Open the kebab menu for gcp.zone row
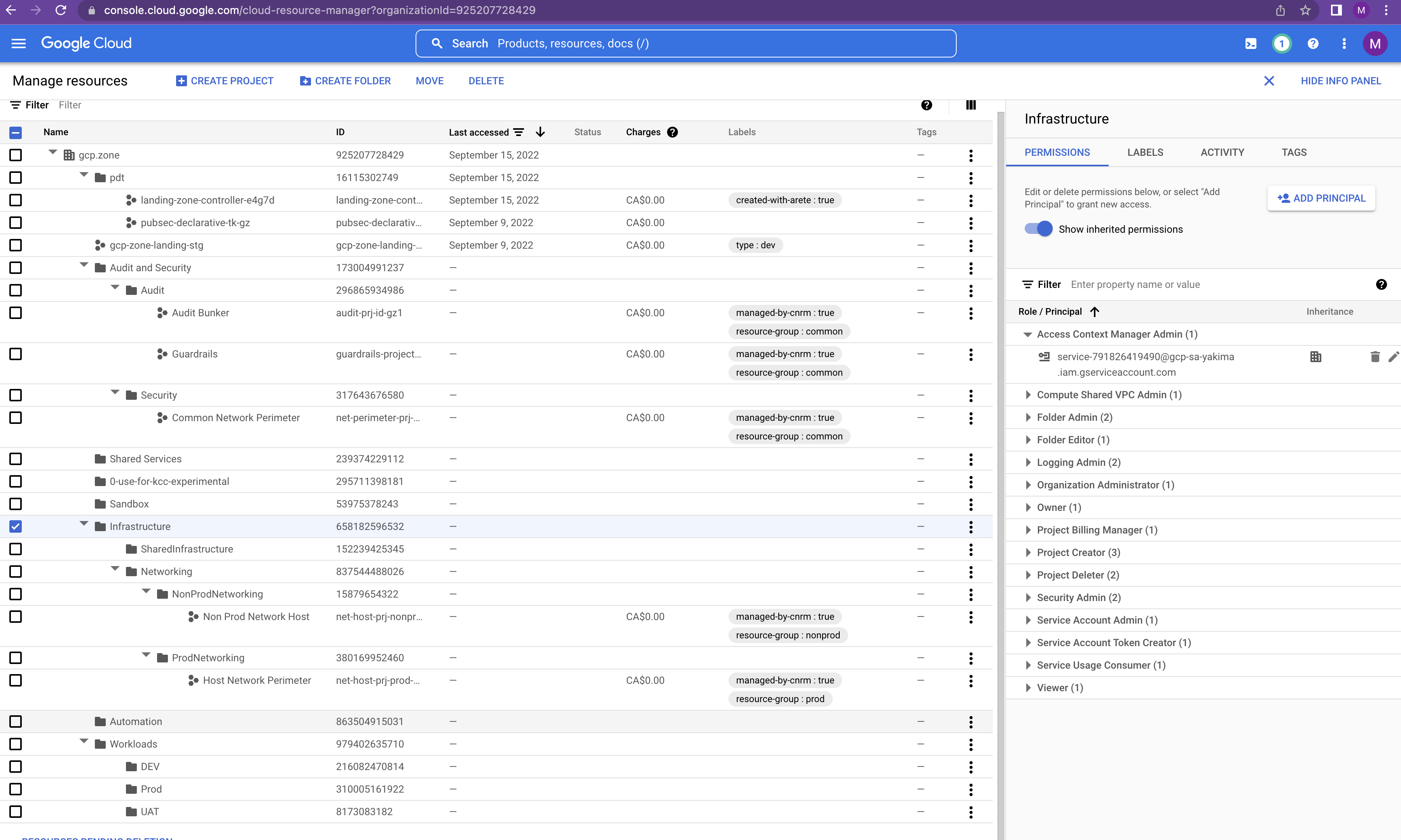The image size is (1401, 840). click(x=971, y=155)
